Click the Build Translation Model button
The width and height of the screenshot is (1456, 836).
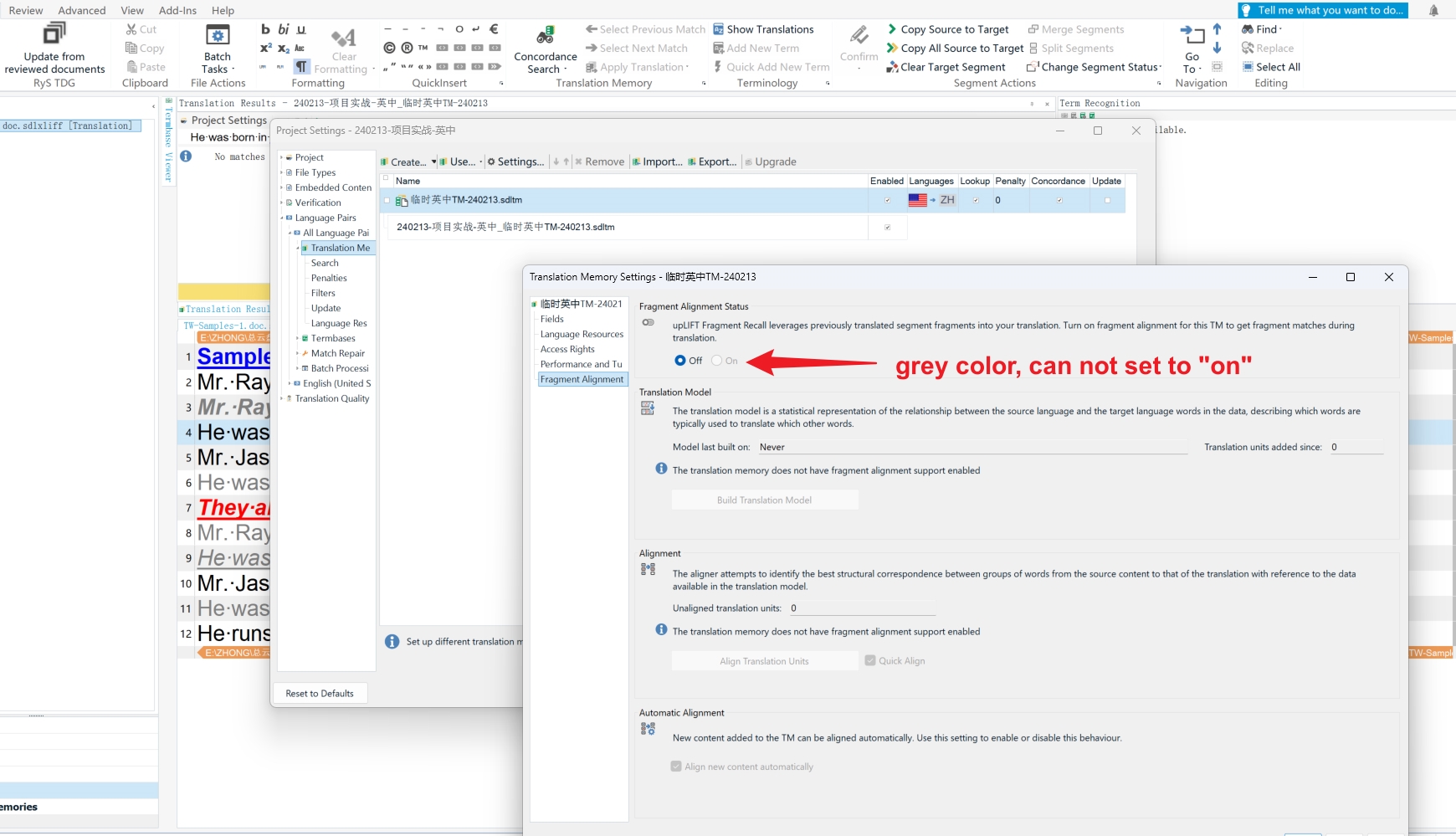coord(765,500)
